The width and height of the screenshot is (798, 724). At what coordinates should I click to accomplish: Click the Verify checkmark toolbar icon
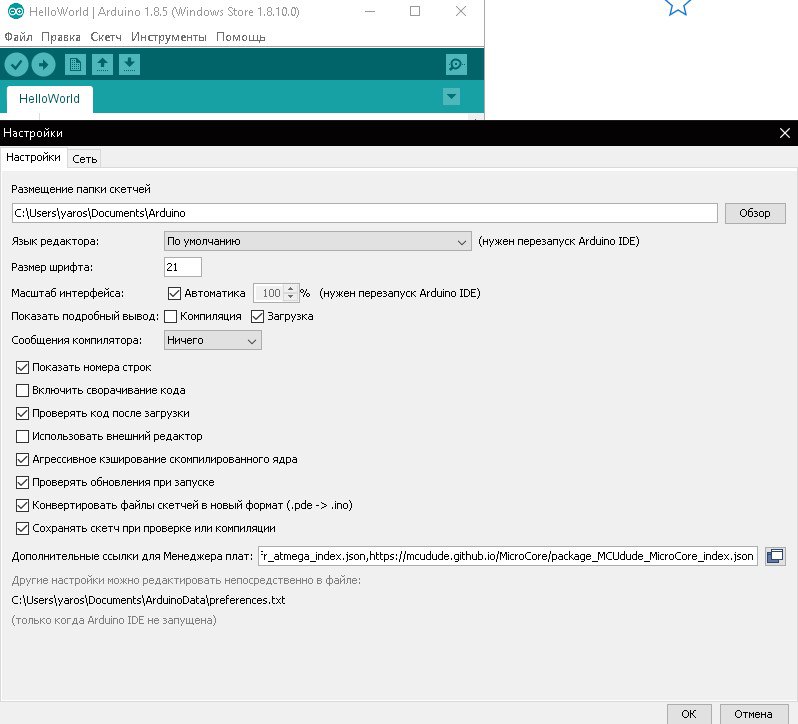[16, 65]
